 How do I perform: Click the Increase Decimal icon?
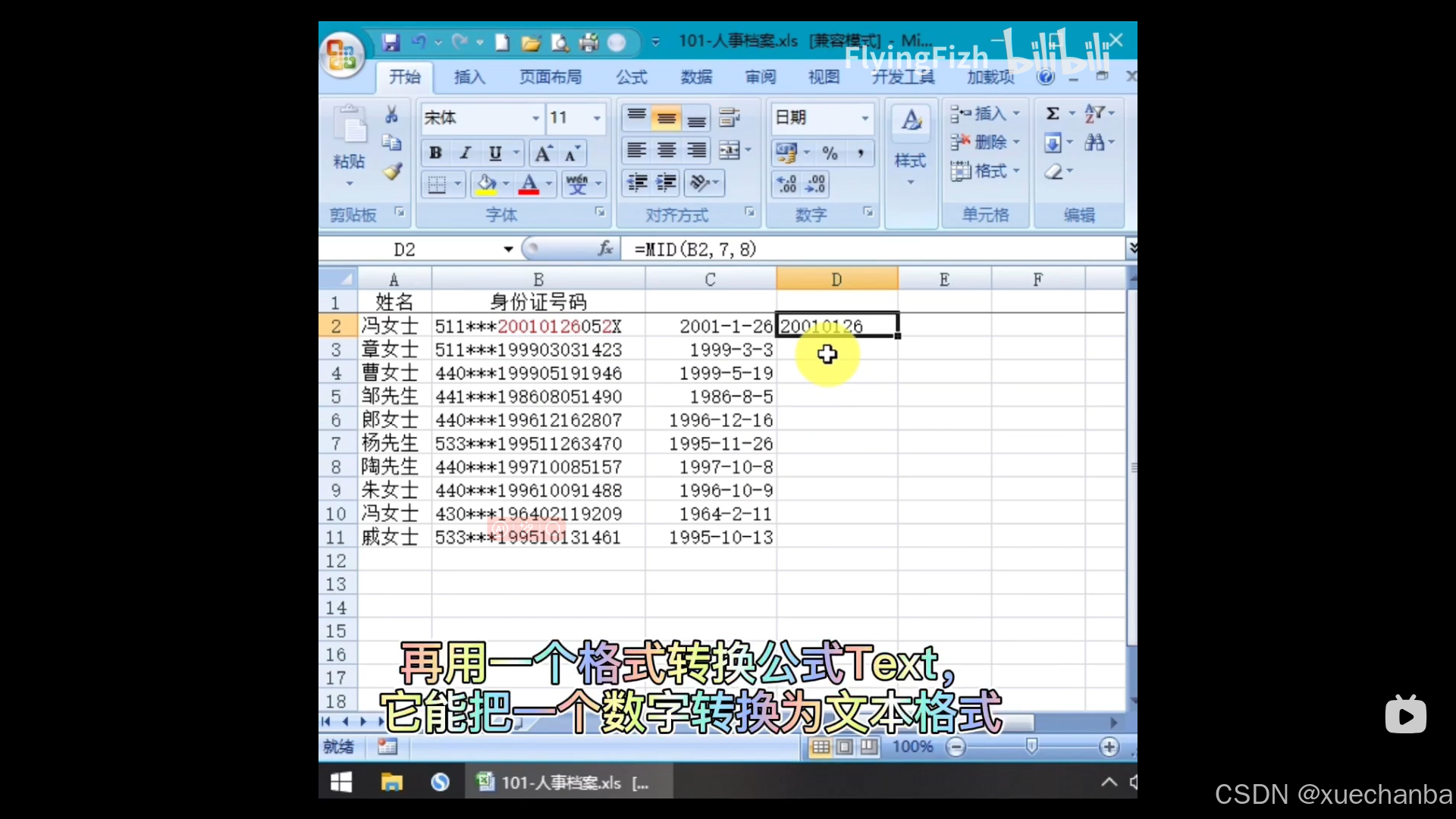[786, 184]
